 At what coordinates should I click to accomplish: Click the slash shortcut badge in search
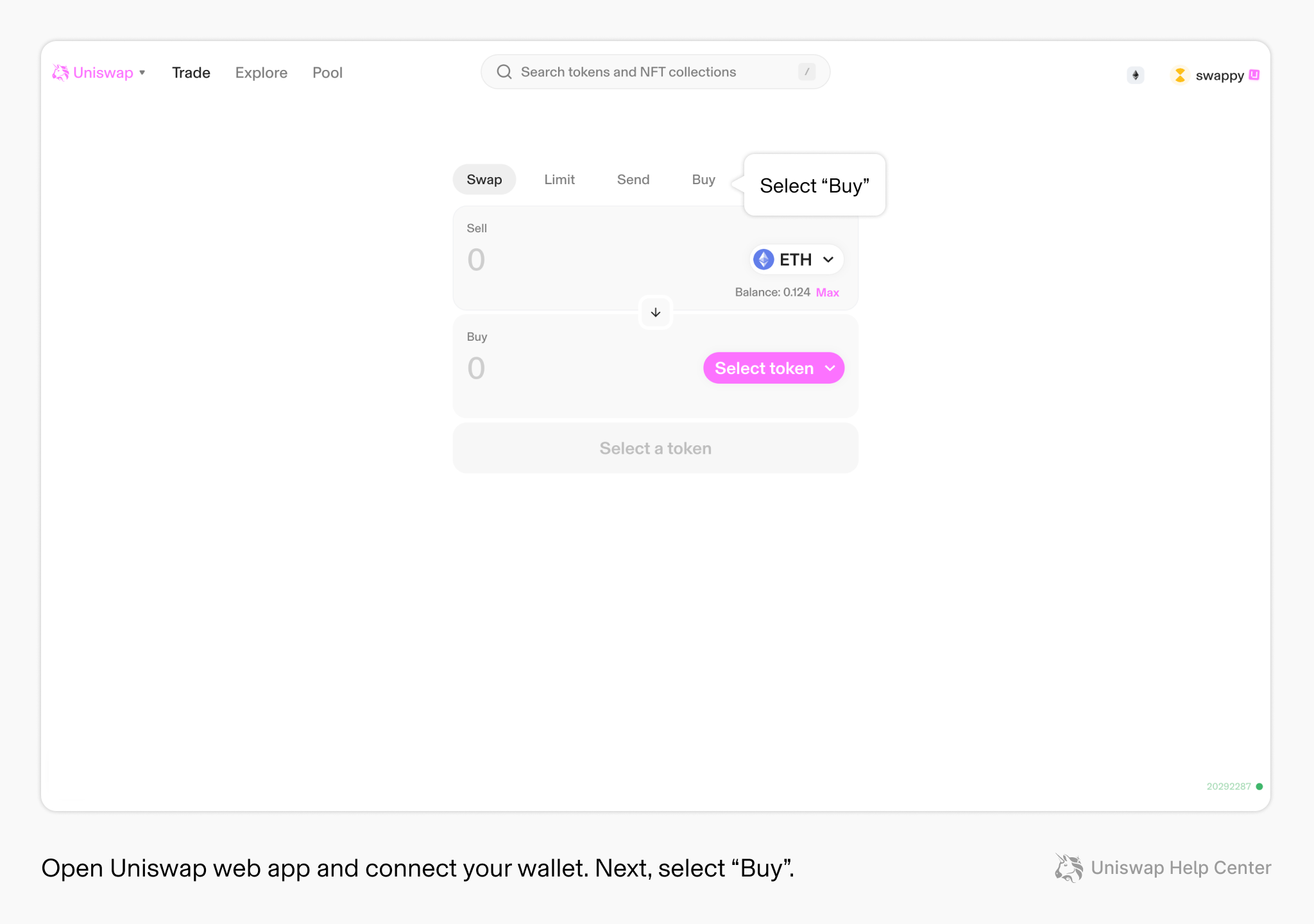pyautogui.click(x=806, y=72)
